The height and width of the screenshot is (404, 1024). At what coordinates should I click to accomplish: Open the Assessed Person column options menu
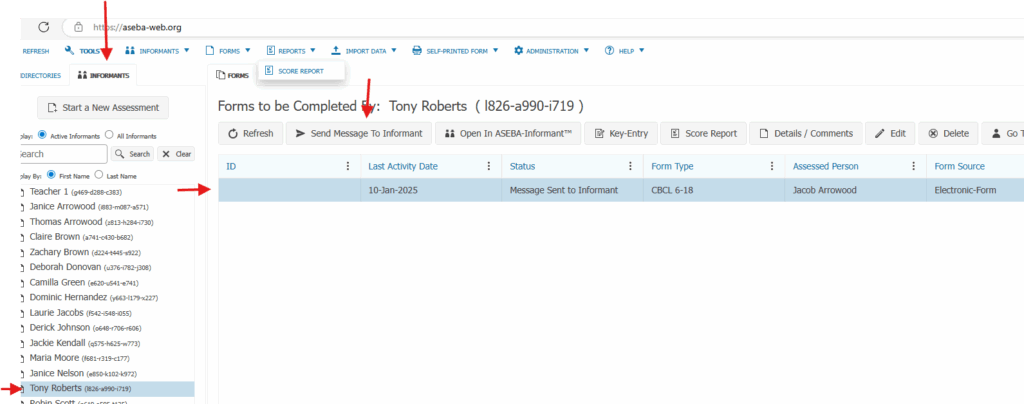[914, 166]
